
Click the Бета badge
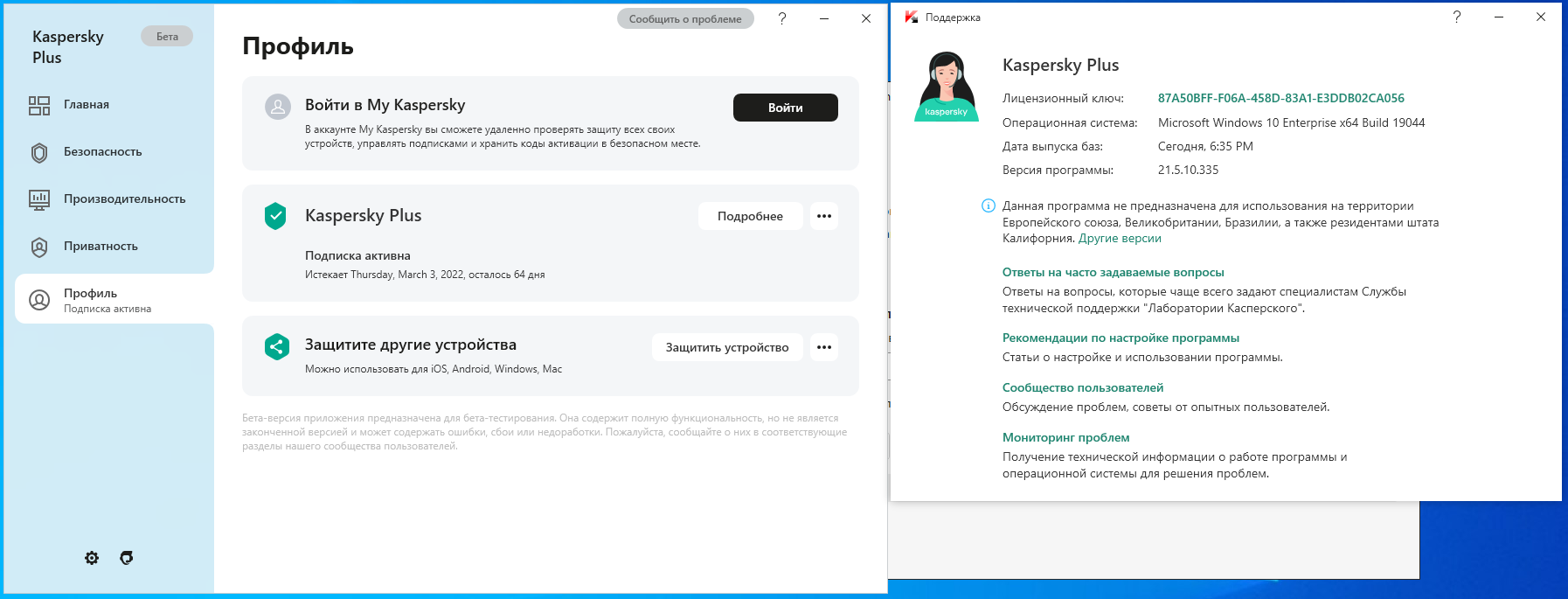point(167,37)
